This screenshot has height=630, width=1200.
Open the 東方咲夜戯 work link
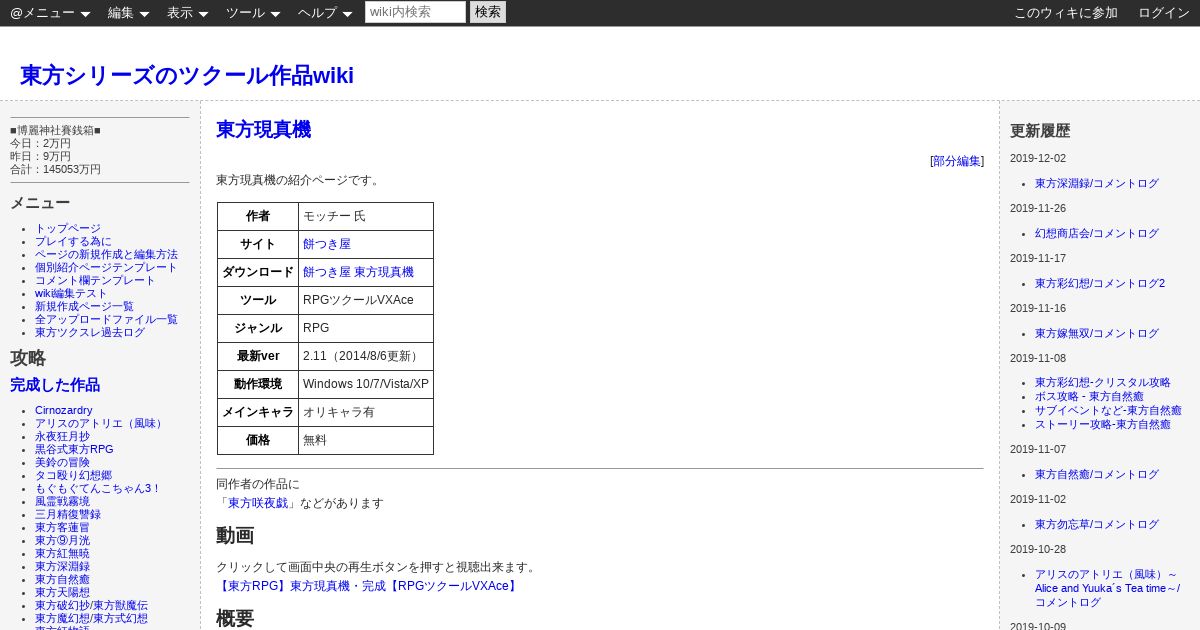coord(258,503)
